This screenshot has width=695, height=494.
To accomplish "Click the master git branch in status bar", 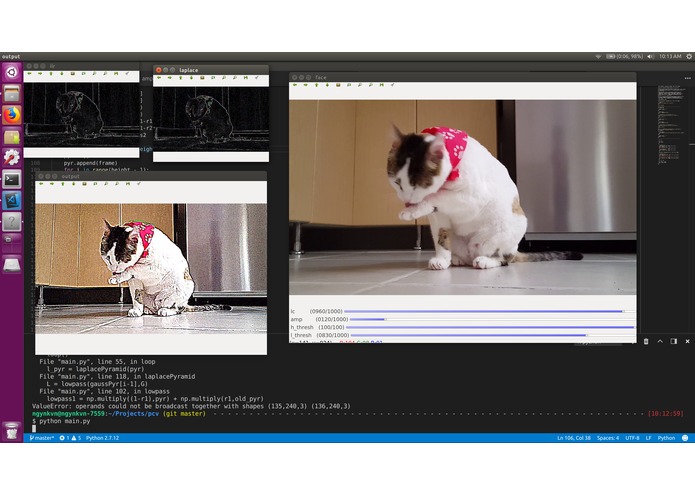I will (x=42, y=438).
